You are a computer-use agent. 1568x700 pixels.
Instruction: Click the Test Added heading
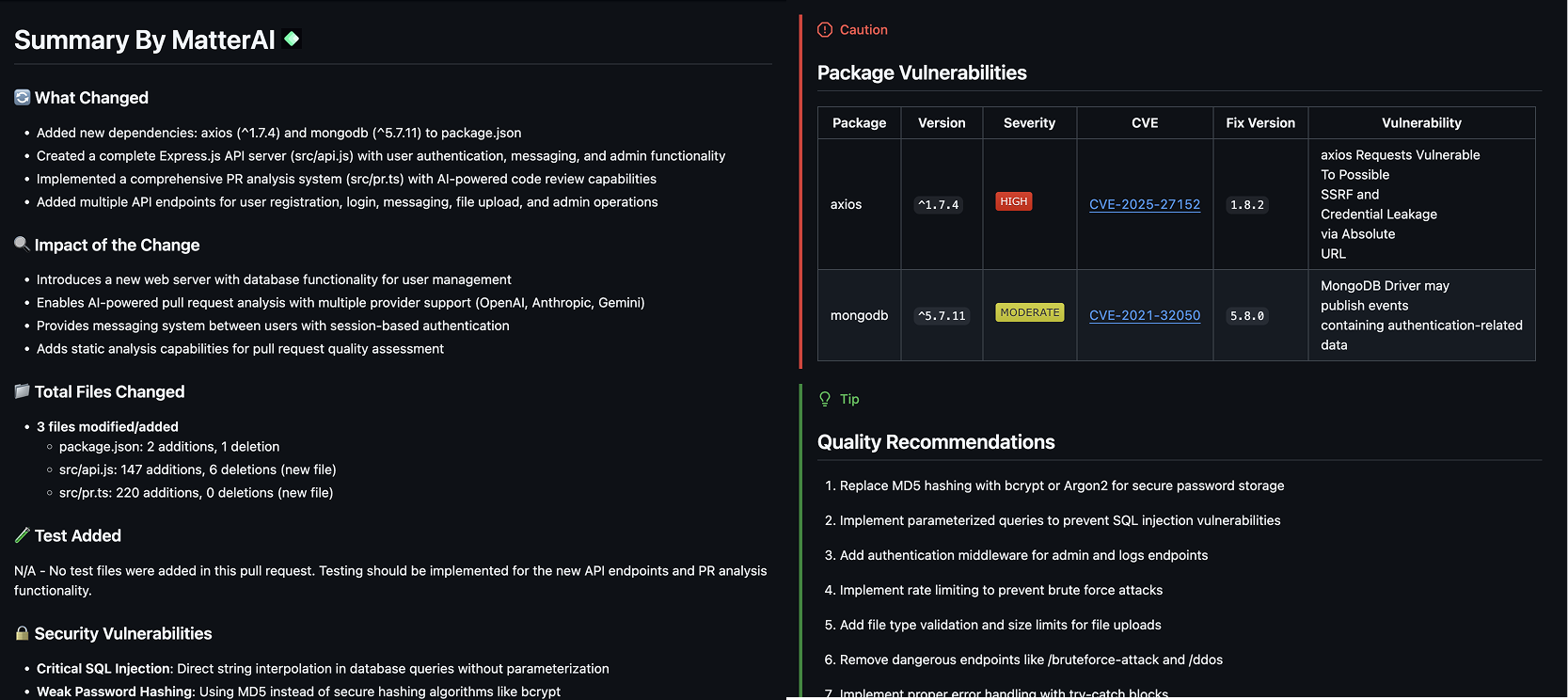77,535
